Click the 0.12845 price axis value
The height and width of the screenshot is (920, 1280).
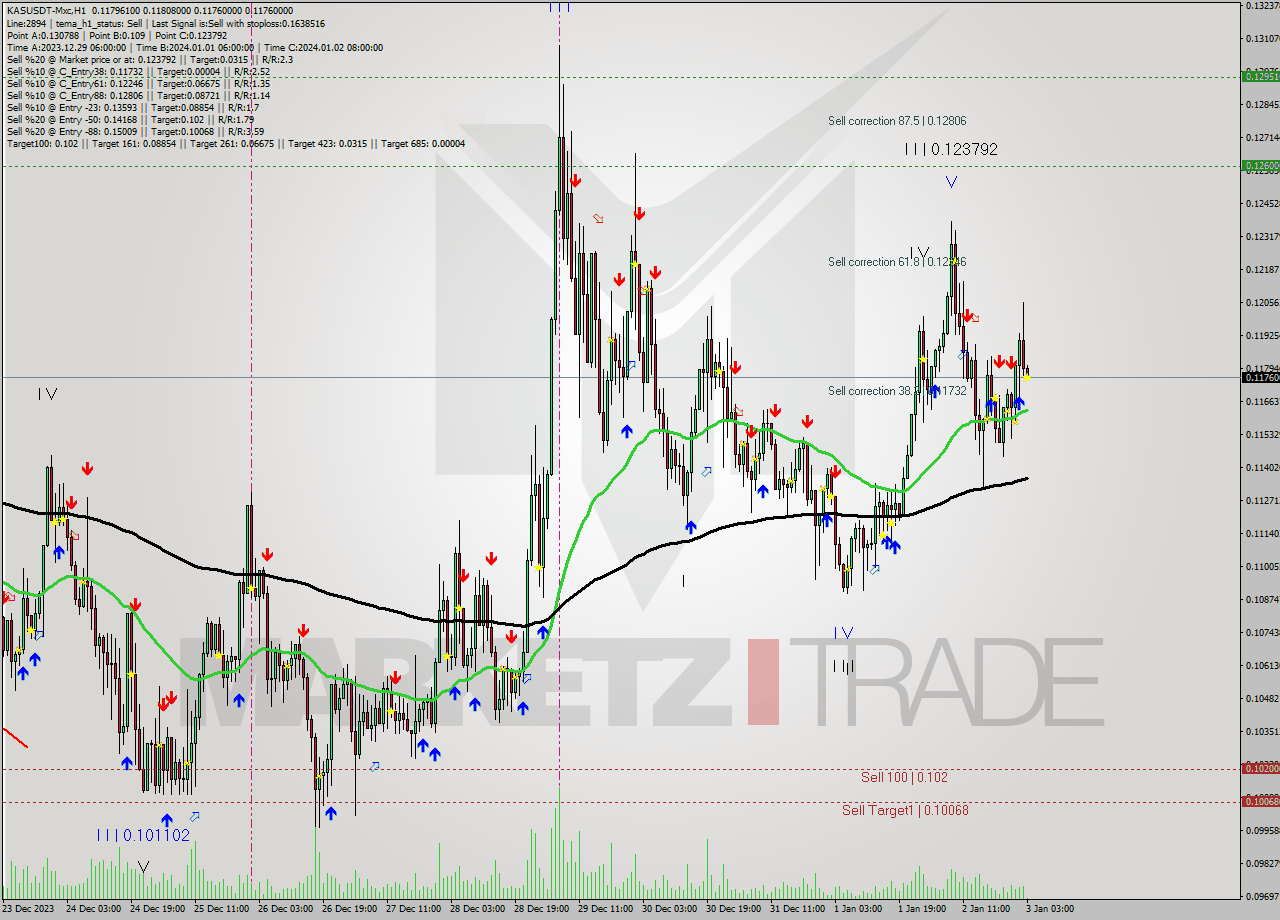[x=1262, y=104]
